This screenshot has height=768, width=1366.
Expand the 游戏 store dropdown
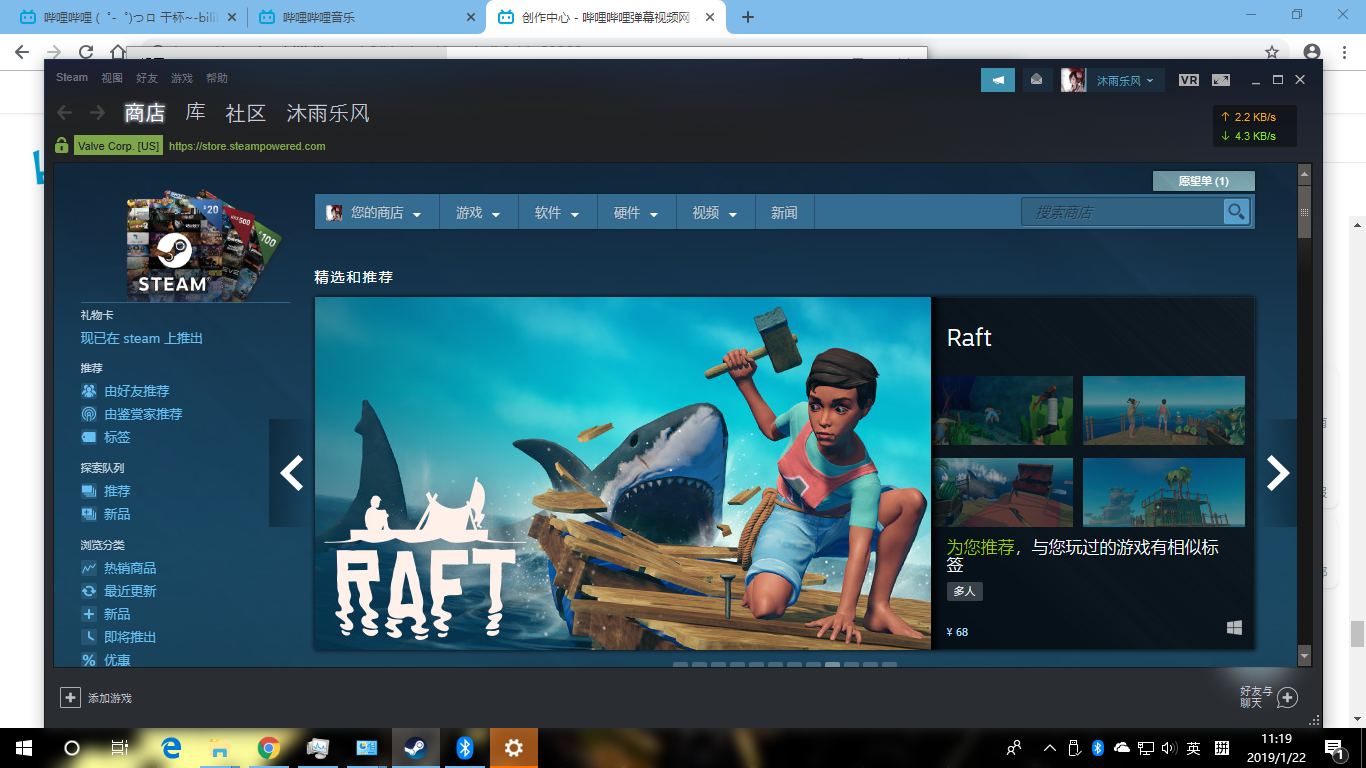click(479, 213)
